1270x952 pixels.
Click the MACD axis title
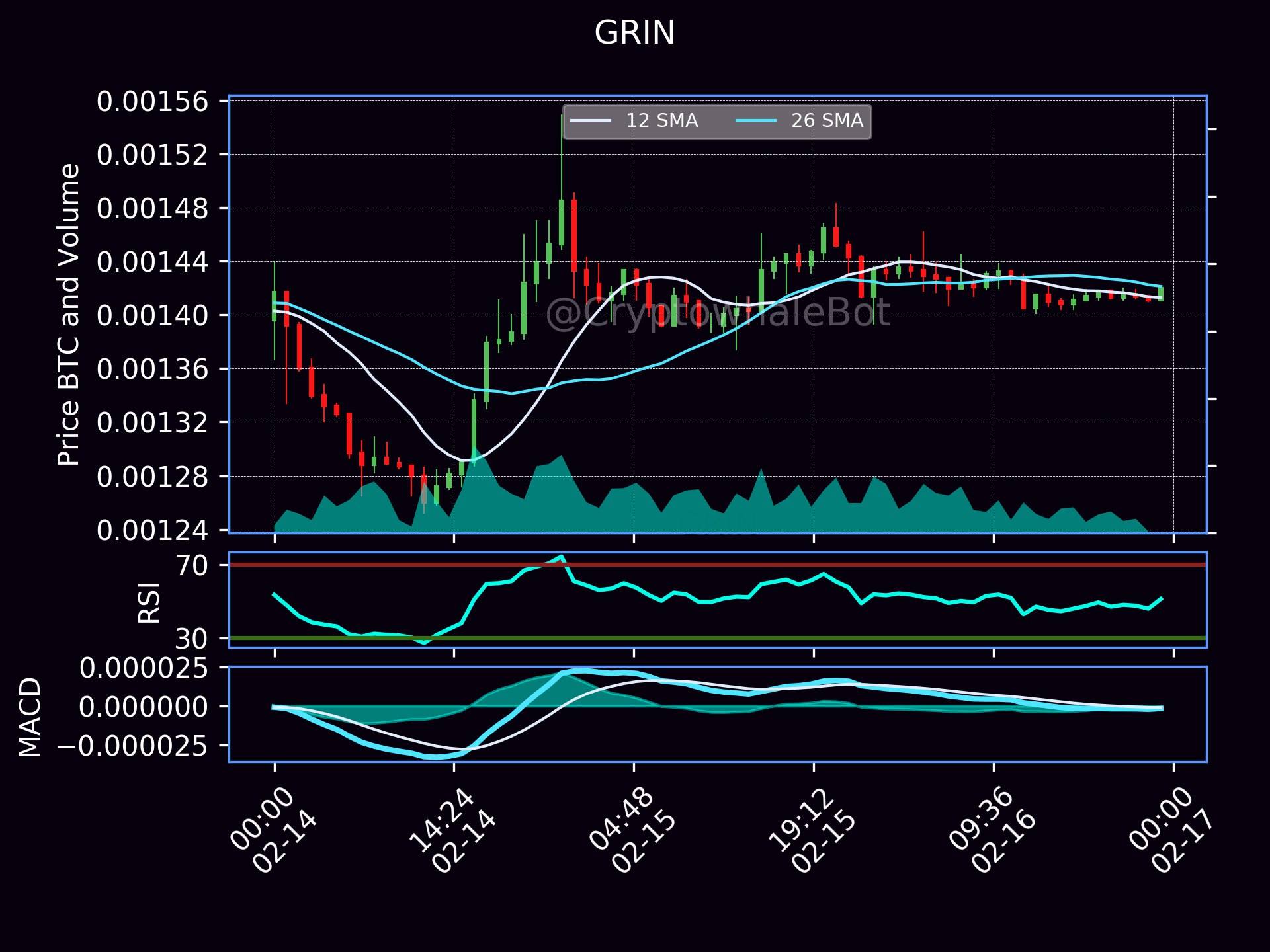(x=30, y=717)
